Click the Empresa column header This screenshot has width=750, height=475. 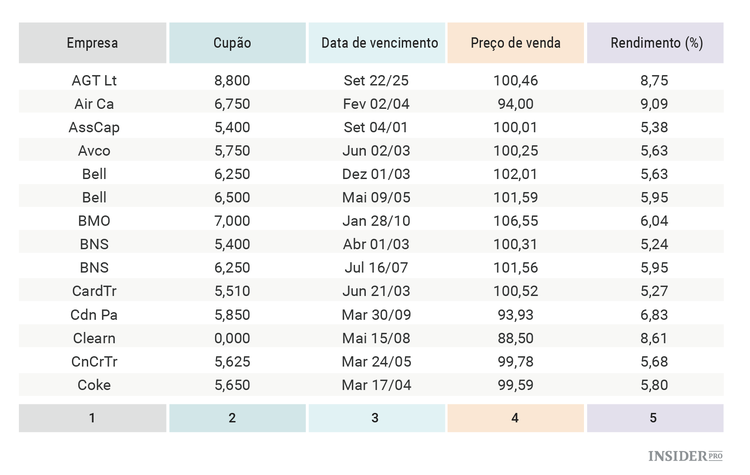(92, 43)
